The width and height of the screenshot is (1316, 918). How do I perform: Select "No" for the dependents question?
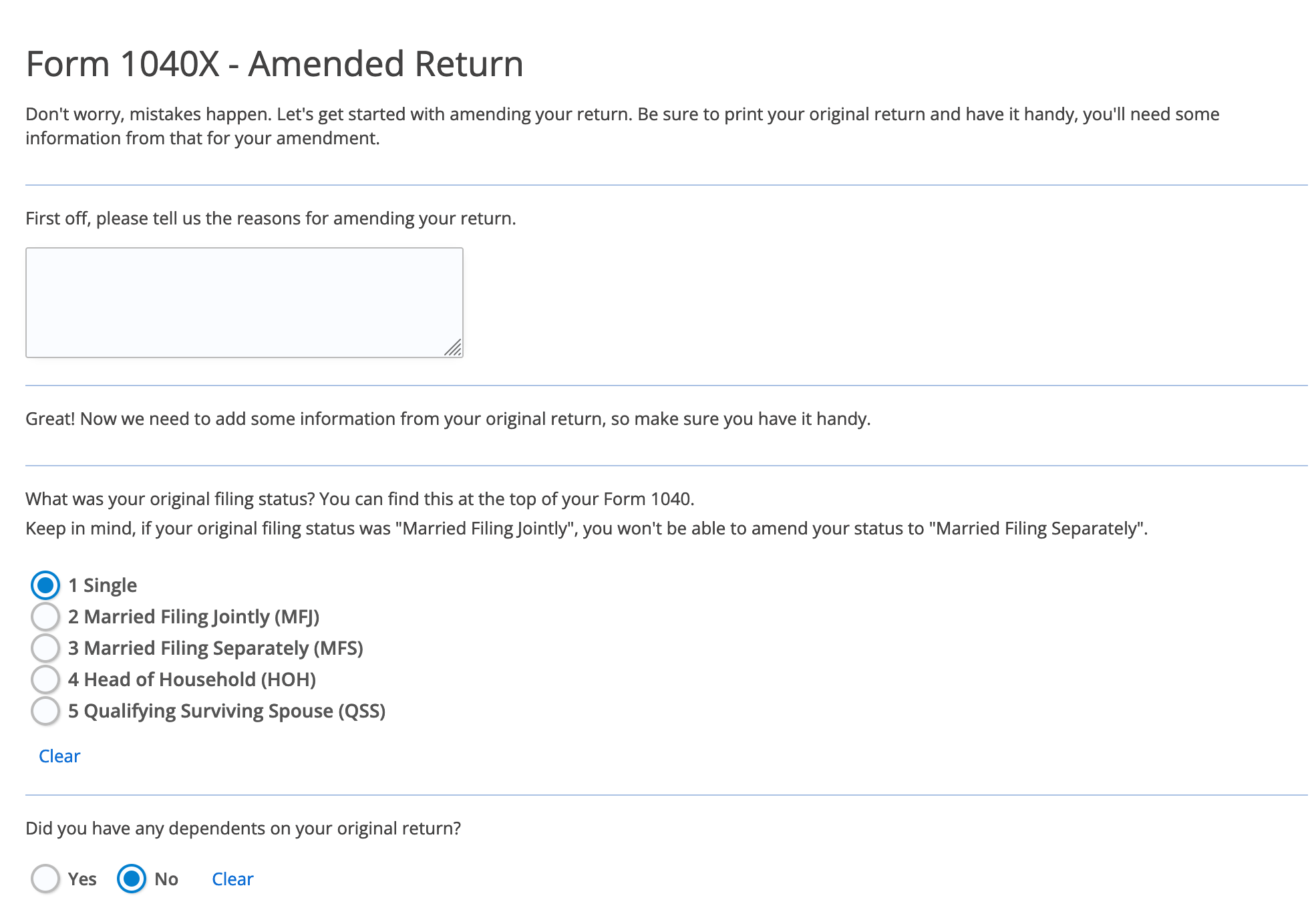click(x=132, y=879)
